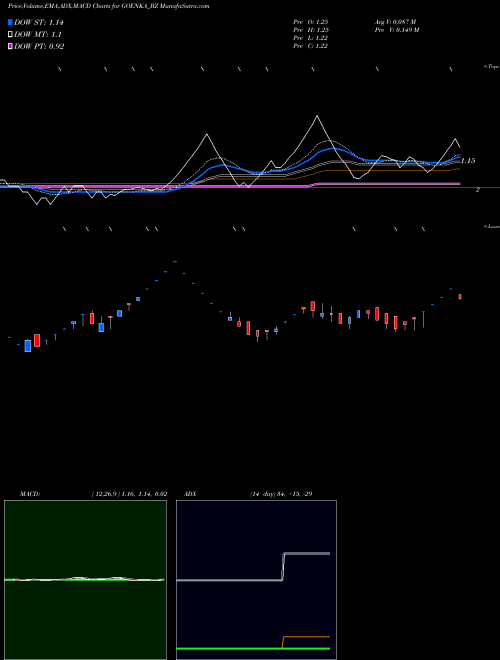Click the MACD heading label
The width and height of the screenshot is (500, 660).
click(30, 494)
